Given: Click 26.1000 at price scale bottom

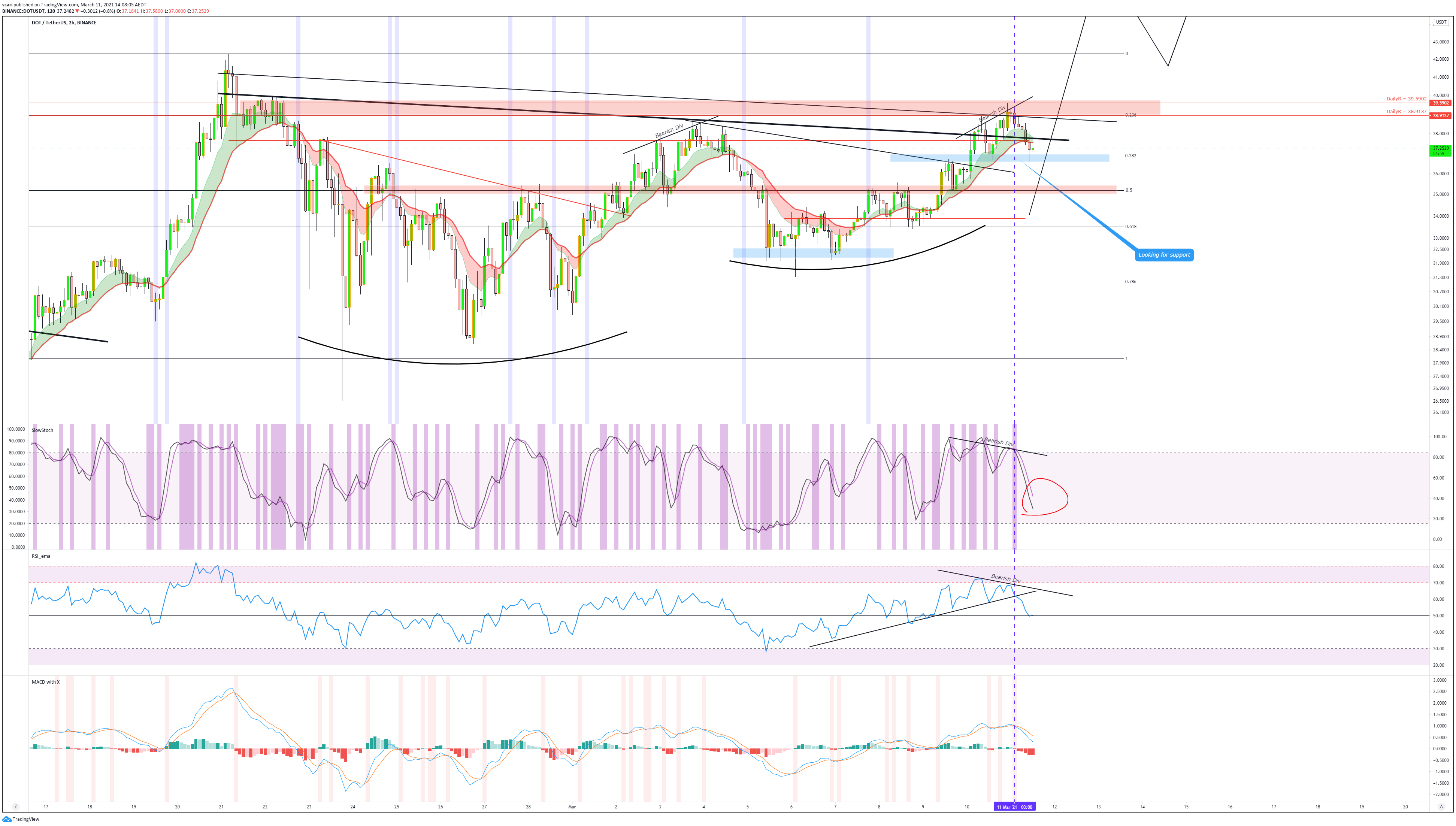Looking at the screenshot, I should click(x=1441, y=412).
